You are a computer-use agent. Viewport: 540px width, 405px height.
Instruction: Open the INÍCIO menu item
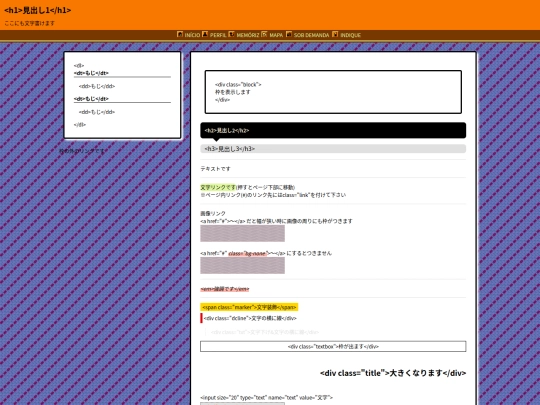192,35
